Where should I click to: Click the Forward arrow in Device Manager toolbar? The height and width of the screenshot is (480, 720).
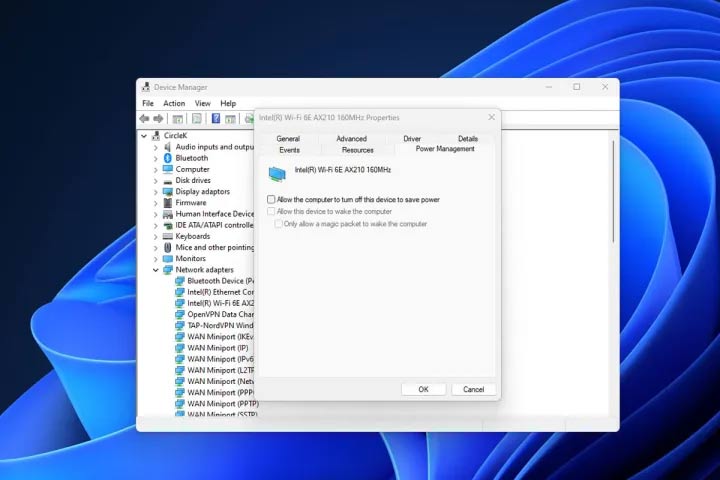tap(158, 118)
